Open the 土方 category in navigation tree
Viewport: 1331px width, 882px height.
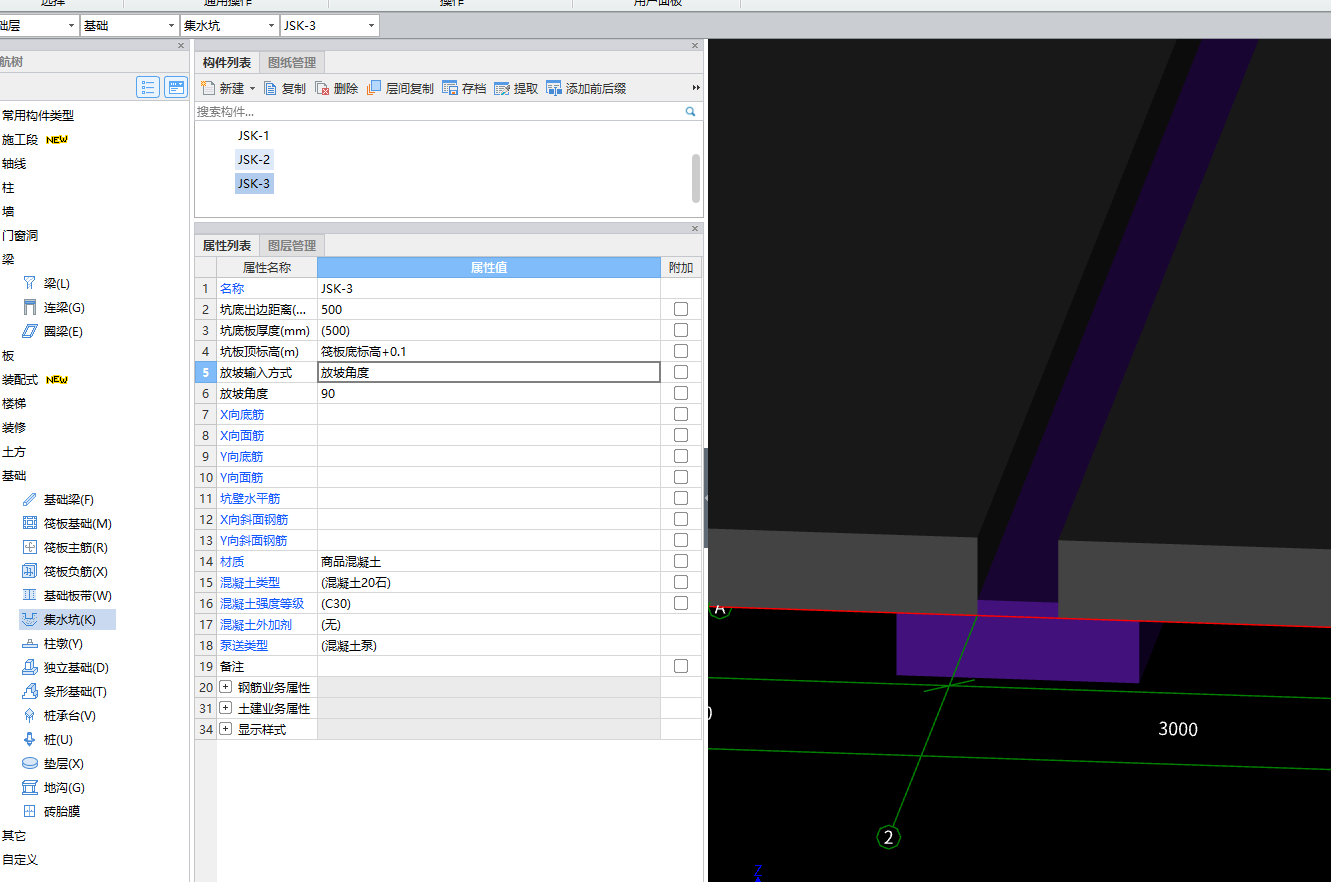pyautogui.click(x=14, y=452)
